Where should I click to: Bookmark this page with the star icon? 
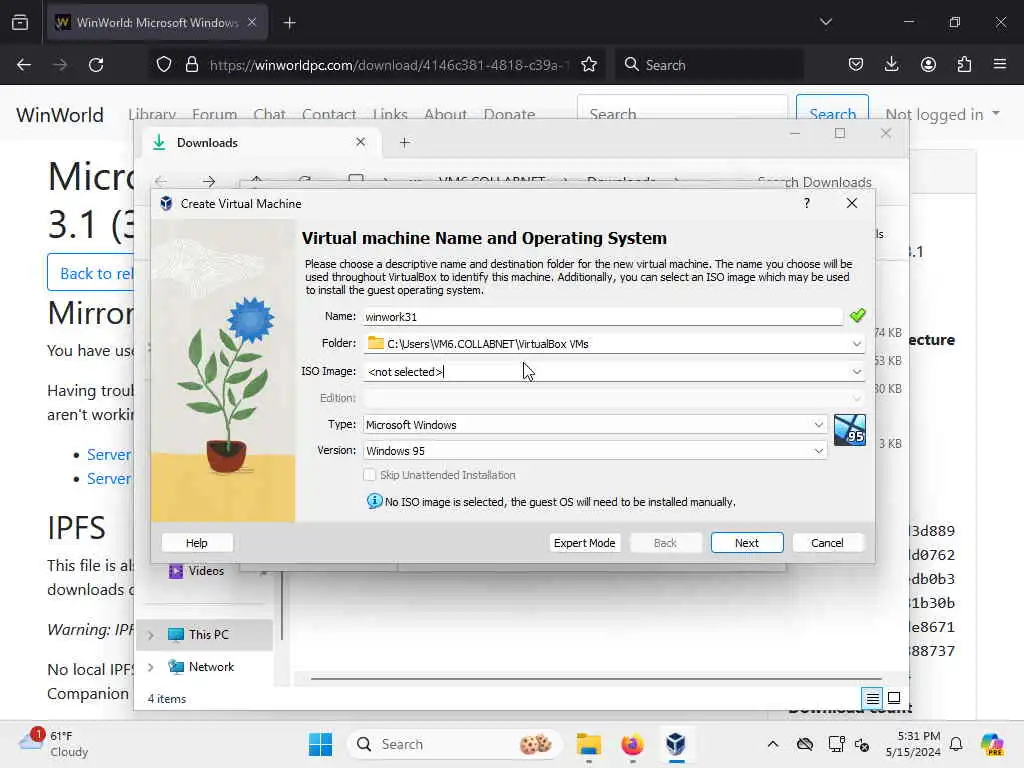589,65
